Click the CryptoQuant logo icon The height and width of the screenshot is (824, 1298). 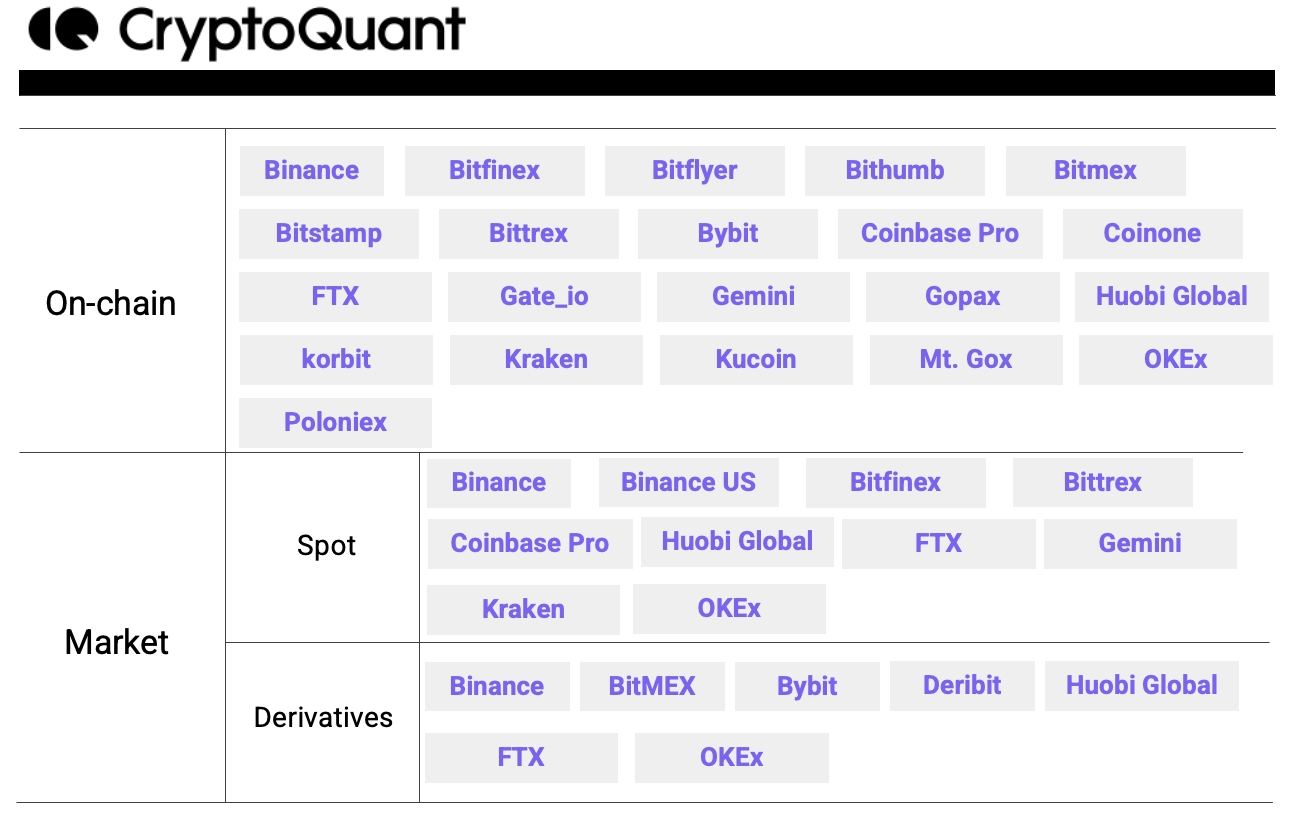click(x=63, y=30)
